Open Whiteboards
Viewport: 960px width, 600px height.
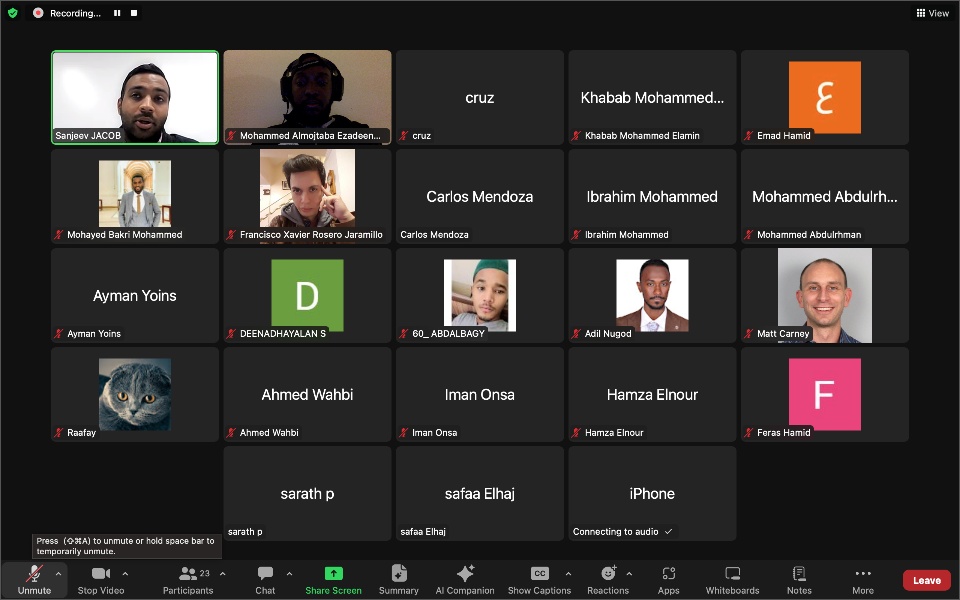click(x=732, y=579)
